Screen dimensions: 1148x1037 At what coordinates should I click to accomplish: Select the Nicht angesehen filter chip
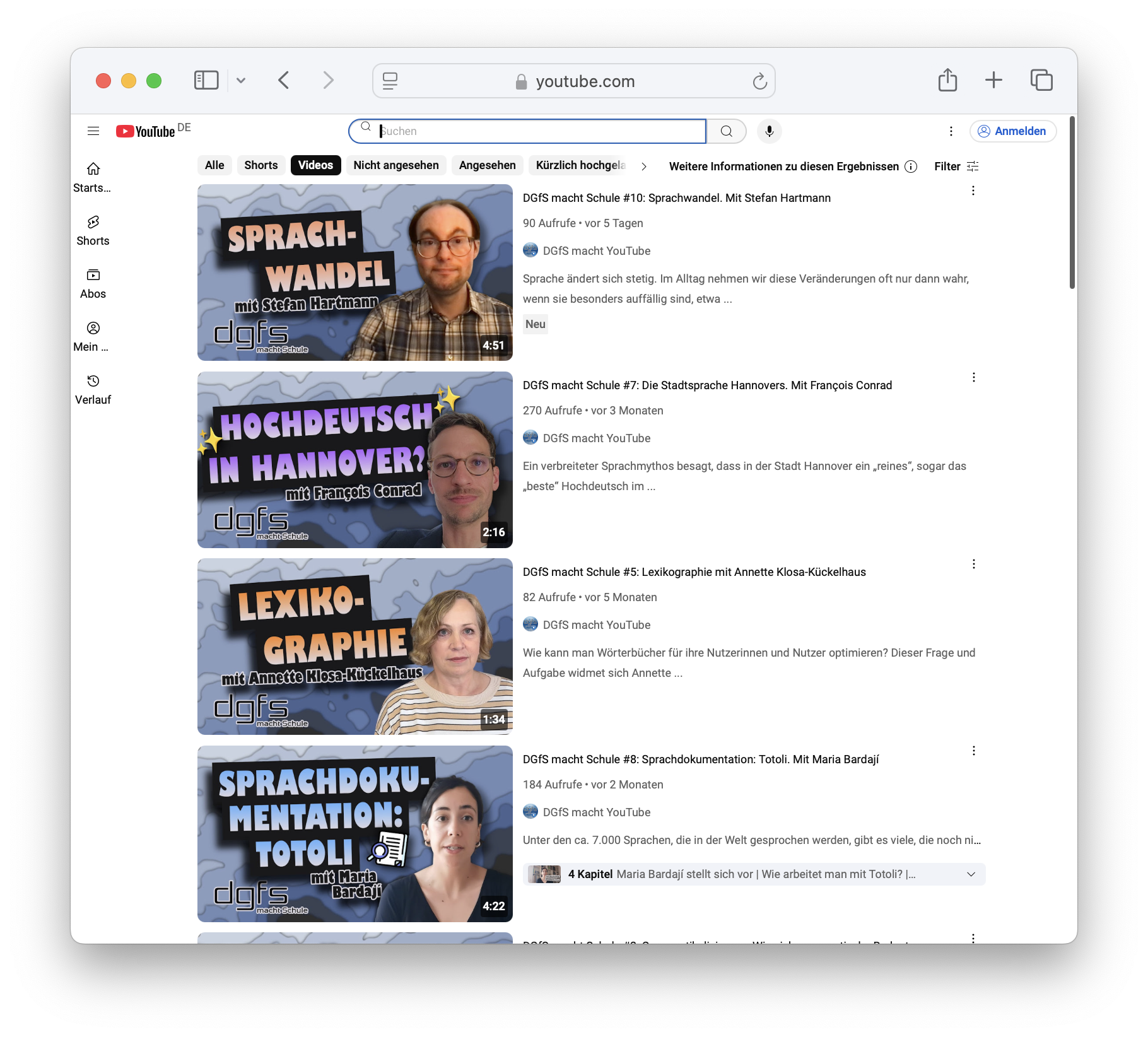click(x=396, y=165)
